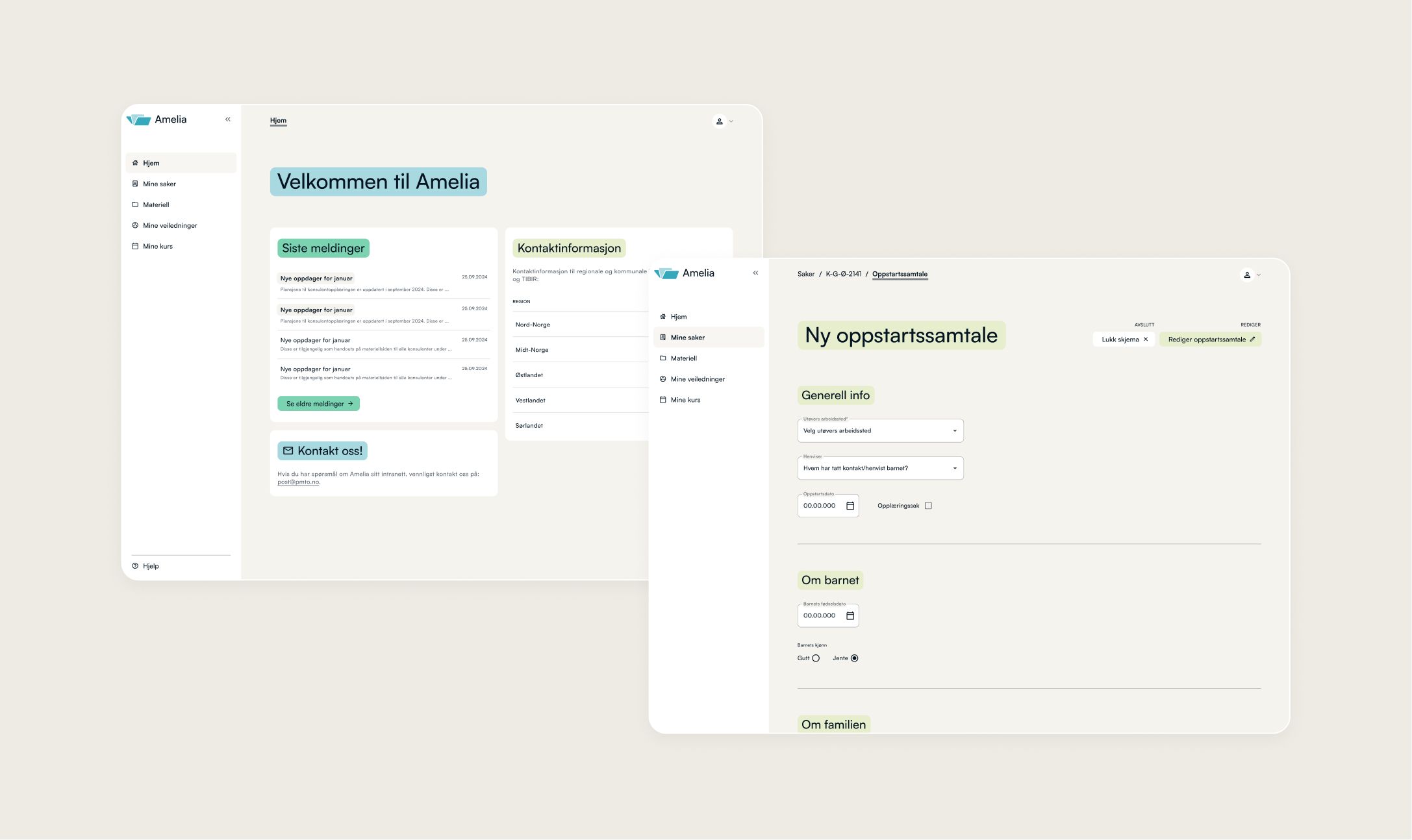This screenshot has height=840, width=1412.
Task: Go to Hjem in the oppstartssamtale window sidebar
Action: pos(709,317)
